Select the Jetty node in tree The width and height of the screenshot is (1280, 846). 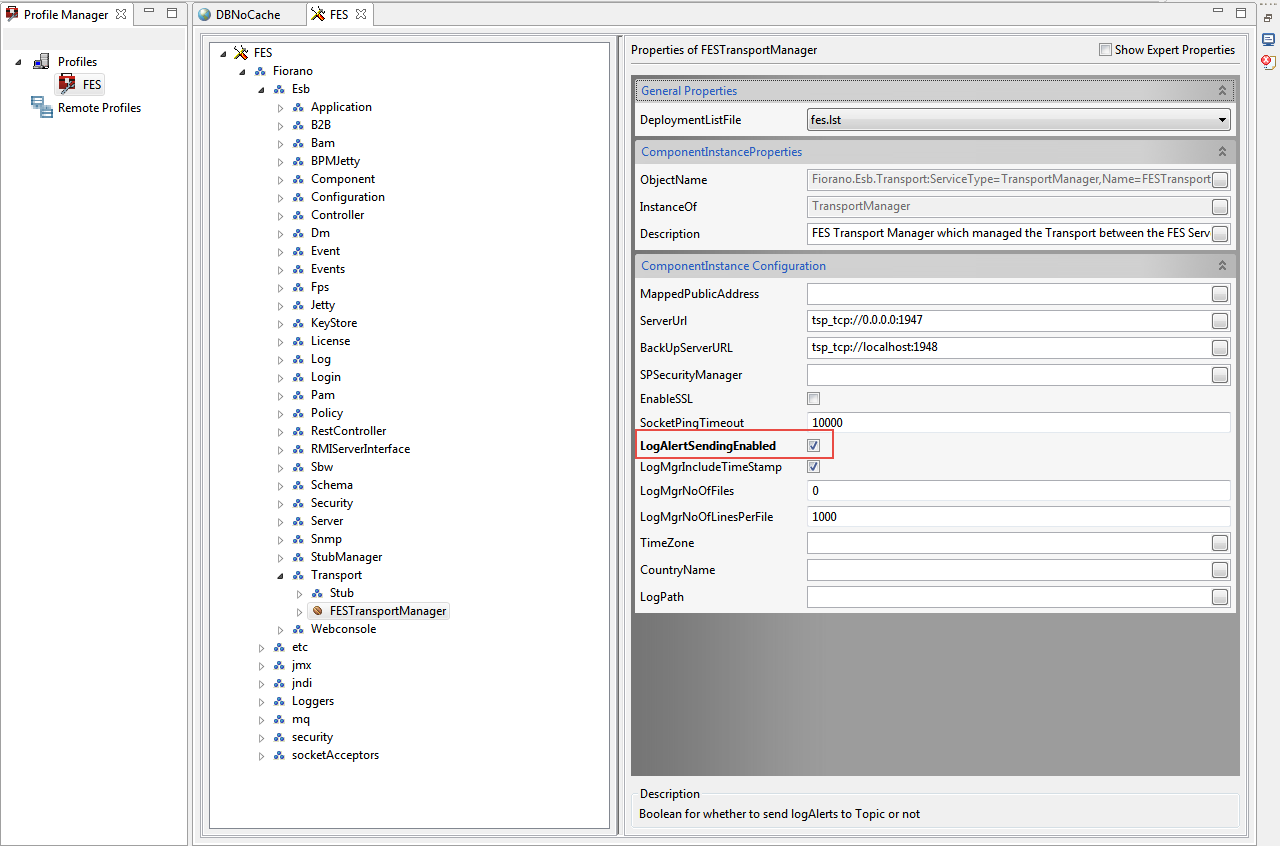[x=323, y=305]
